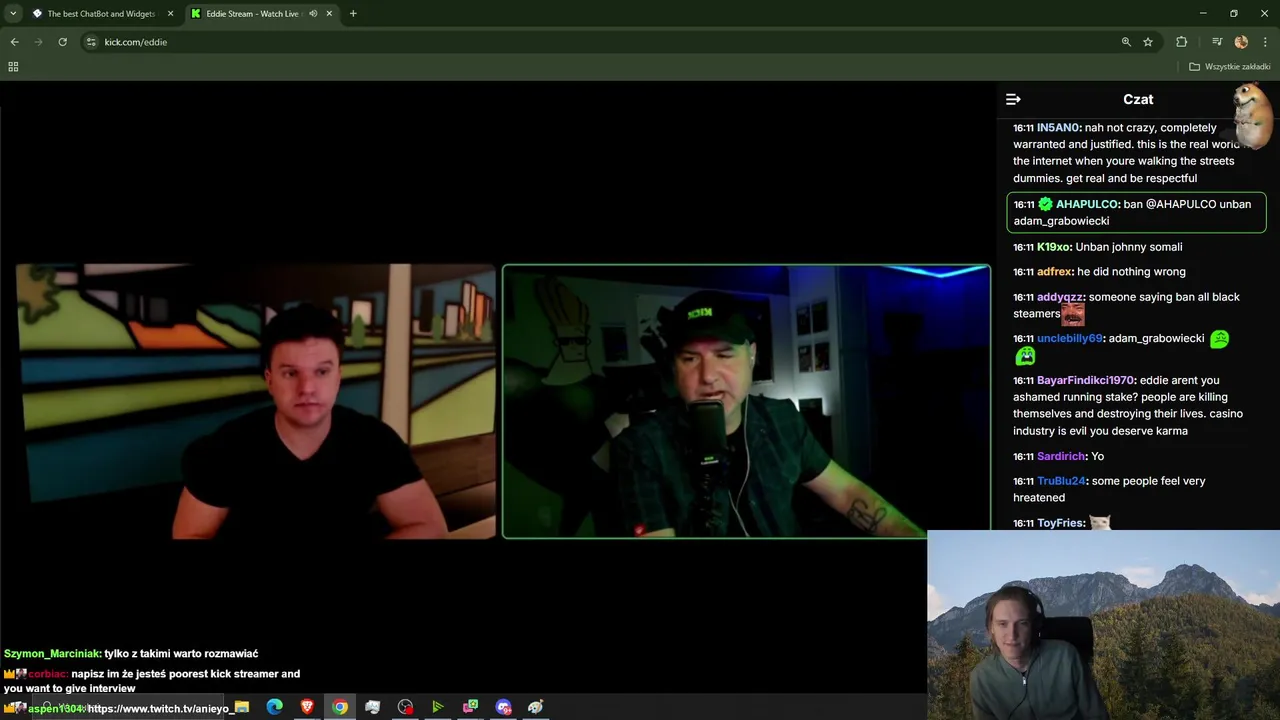Click the webcam overlay with mountain background
Screen dimensions: 1280x720
coord(1103,625)
